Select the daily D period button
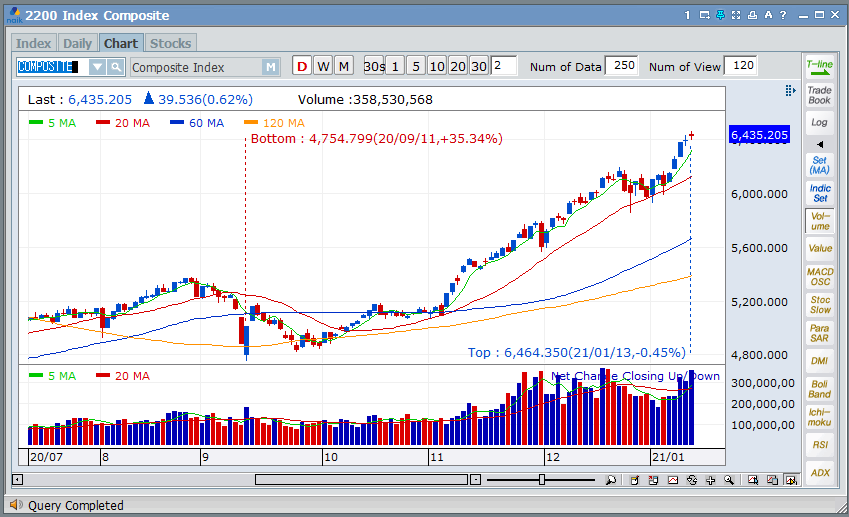 [301, 67]
